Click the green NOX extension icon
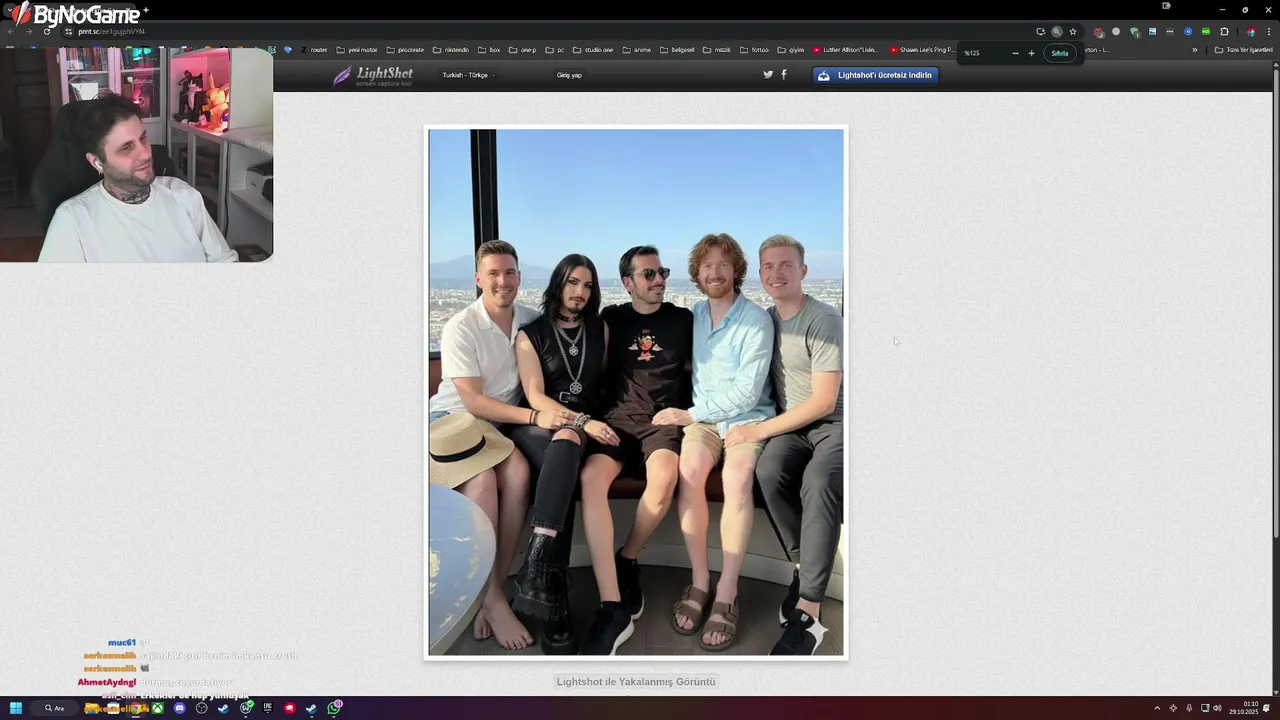The width and height of the screenshot is (1280, 720). [1206, 32]
